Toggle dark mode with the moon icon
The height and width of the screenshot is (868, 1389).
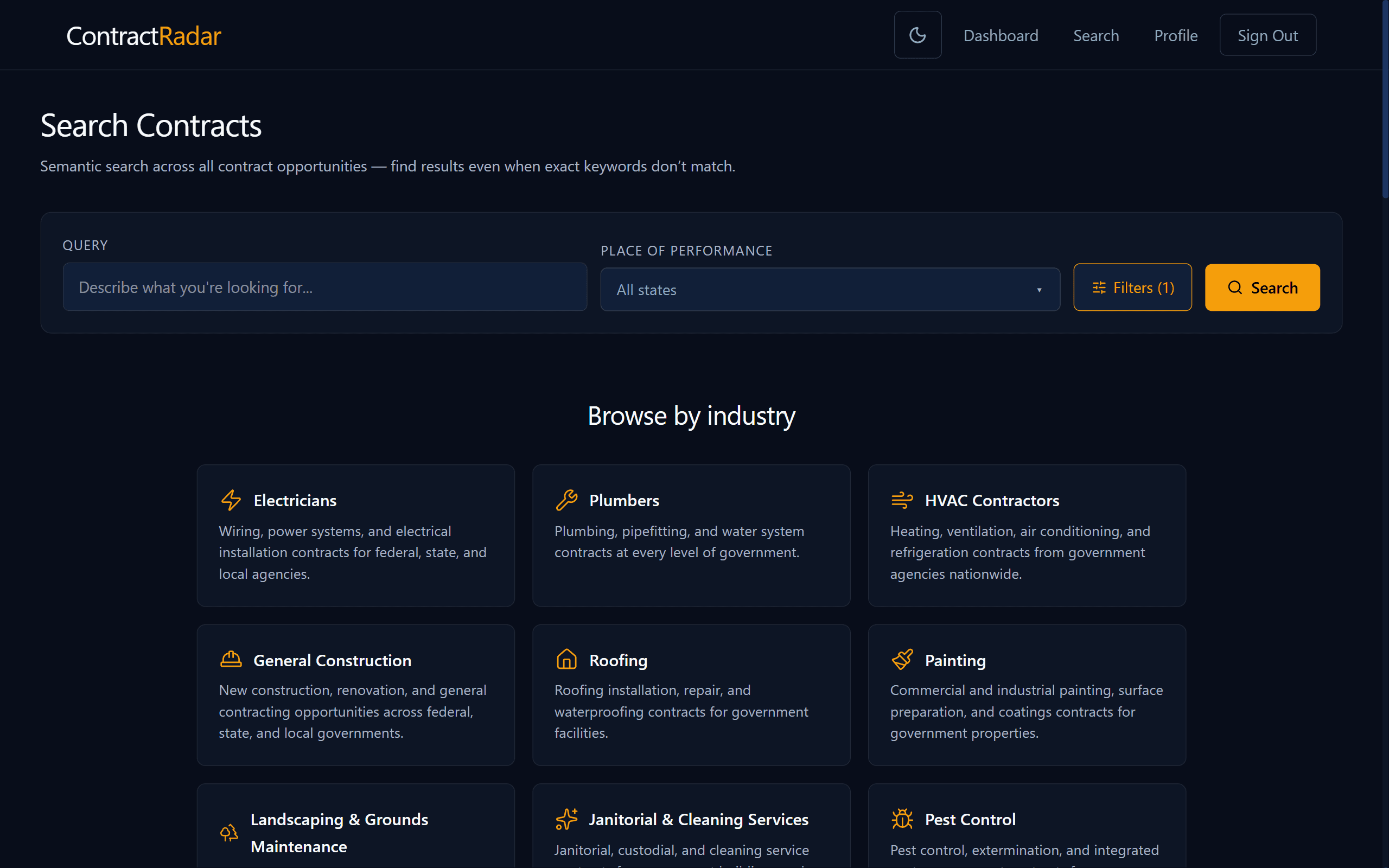tap(917, 35)
